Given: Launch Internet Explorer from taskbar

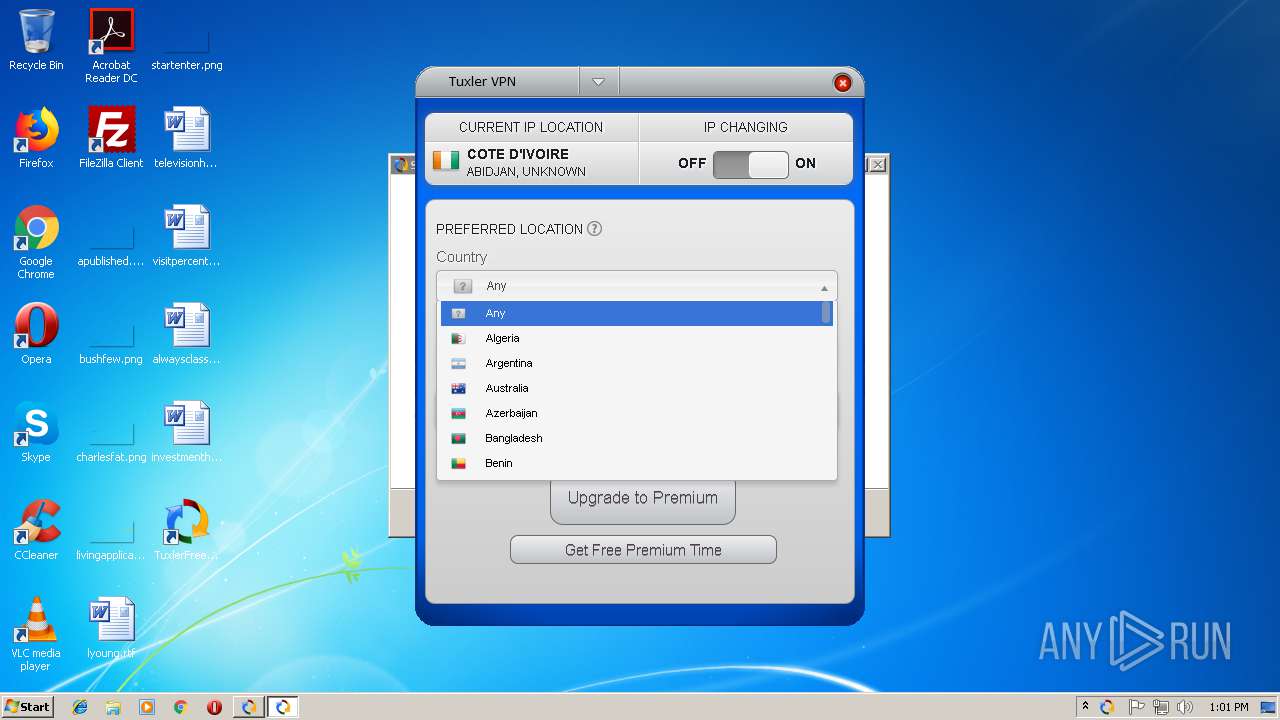Looking at the screenshot, I should [80, 707].
